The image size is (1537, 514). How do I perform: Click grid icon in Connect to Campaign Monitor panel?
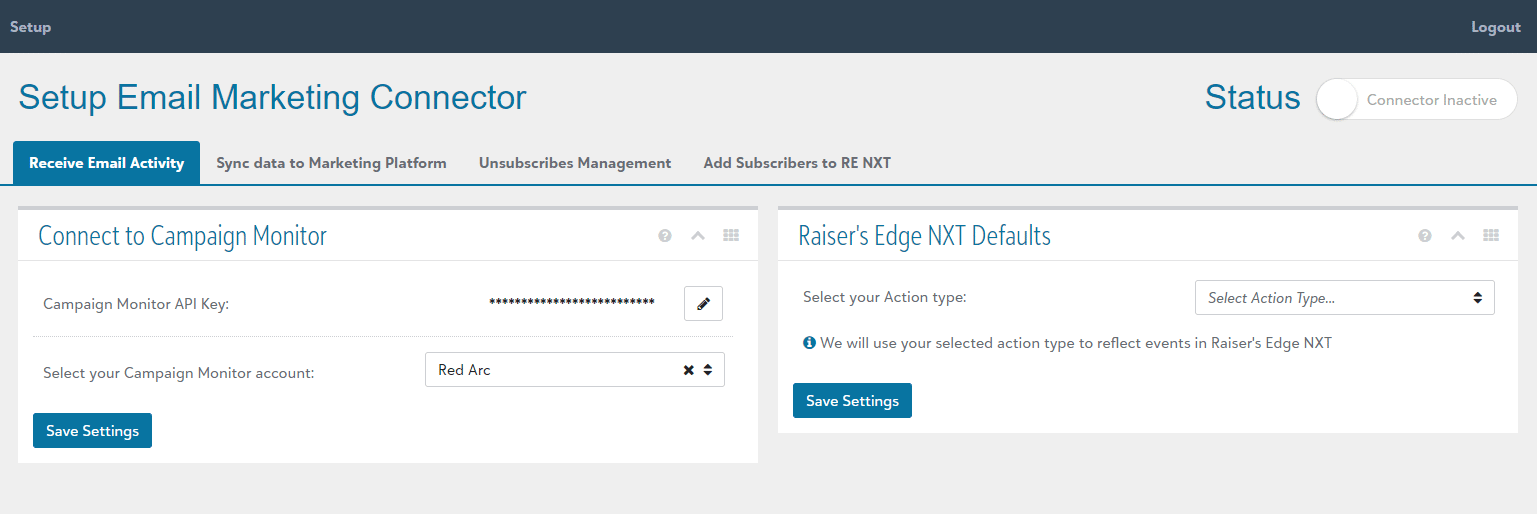coord(731,236)
